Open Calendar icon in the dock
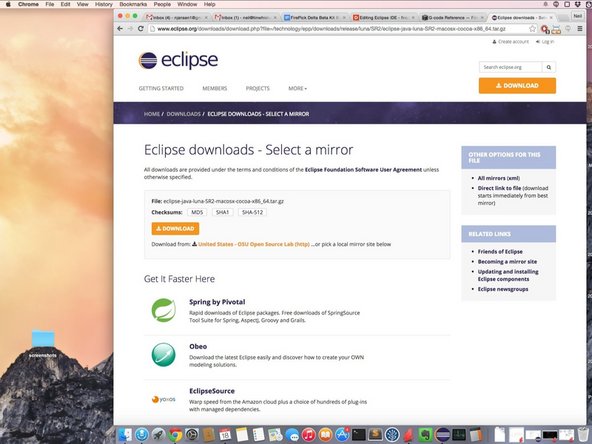Image resolution: width=592 pixels, height=444 pixels. [x=225, y=435]
